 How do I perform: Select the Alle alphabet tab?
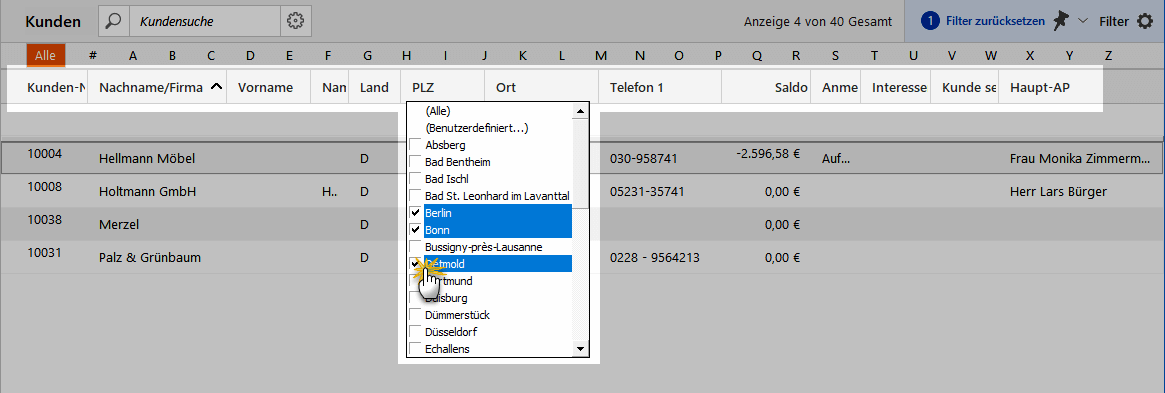[x=45, y=55]
